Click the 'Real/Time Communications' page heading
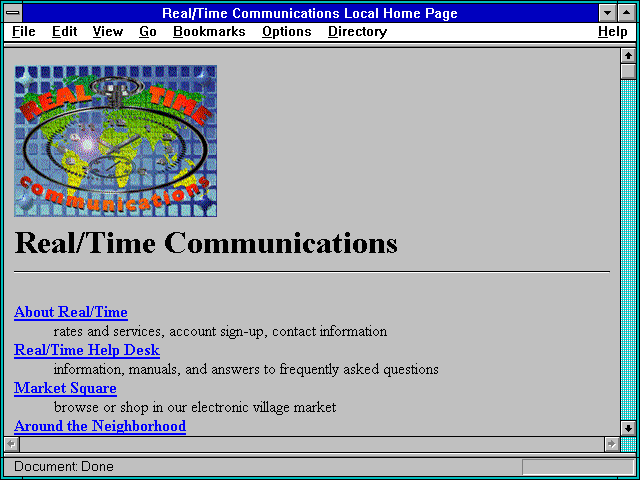The height and width of the screenshot is (480, 640). point(206,242)
